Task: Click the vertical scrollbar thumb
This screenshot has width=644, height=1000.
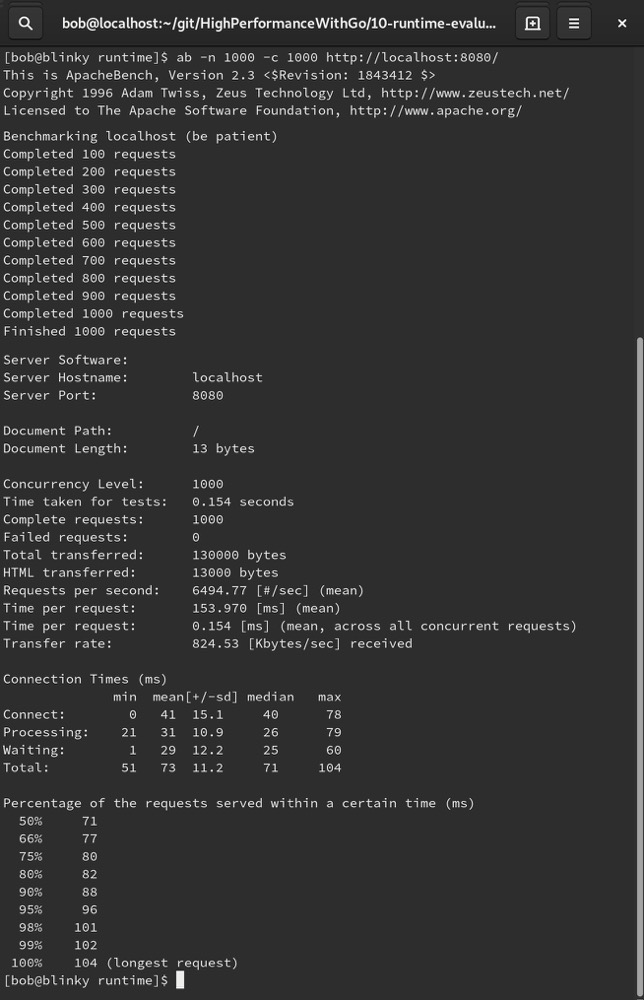Action: (x=640, y=663)
